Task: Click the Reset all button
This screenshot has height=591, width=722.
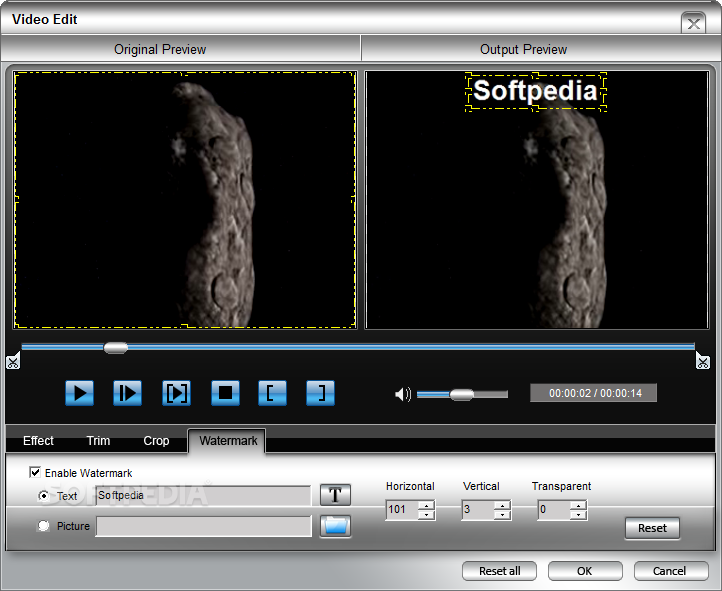Action: pyautogui.click(x=500, y=571)
